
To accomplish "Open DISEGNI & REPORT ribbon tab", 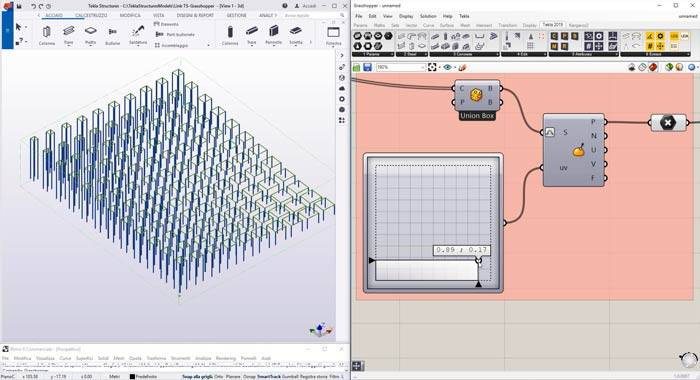I will [x=195, y=15].
